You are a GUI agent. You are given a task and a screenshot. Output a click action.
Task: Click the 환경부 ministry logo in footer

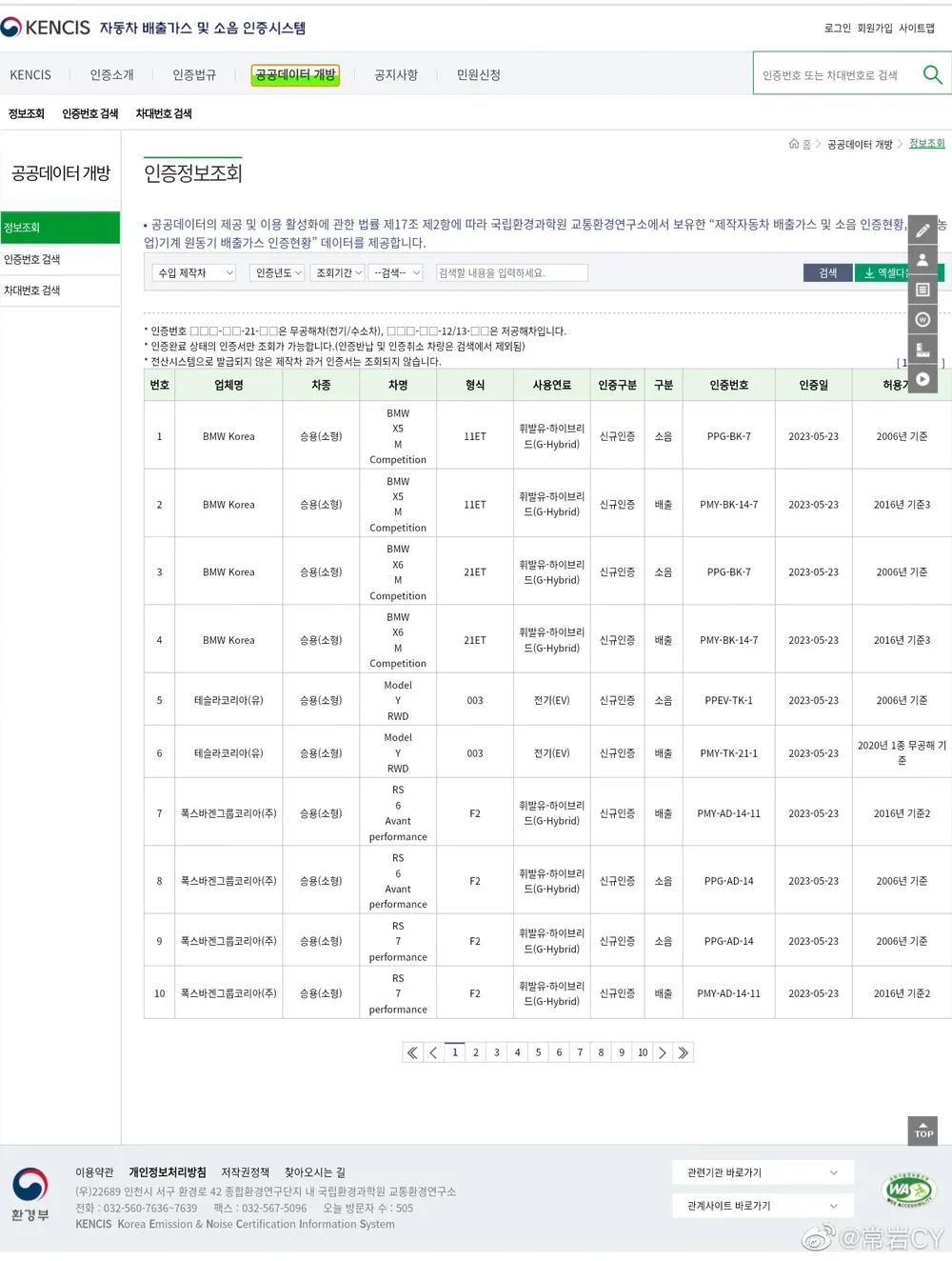point(30,1194)
